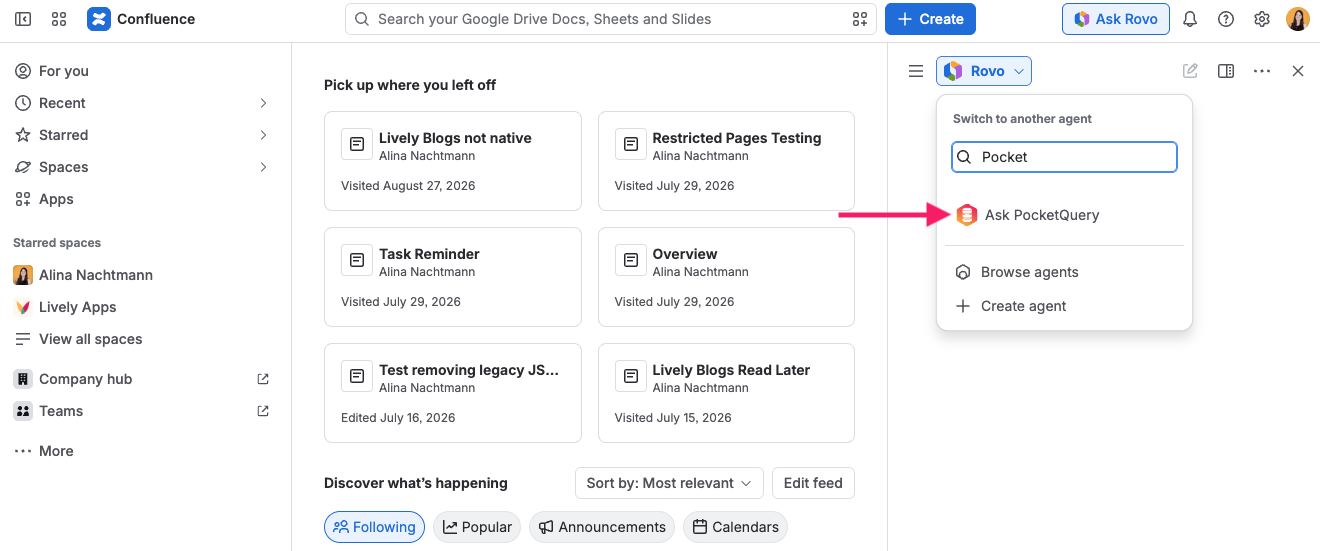1320x551 pixels.
Task: Open search filter icon in search bar
Action: (859, 19)
